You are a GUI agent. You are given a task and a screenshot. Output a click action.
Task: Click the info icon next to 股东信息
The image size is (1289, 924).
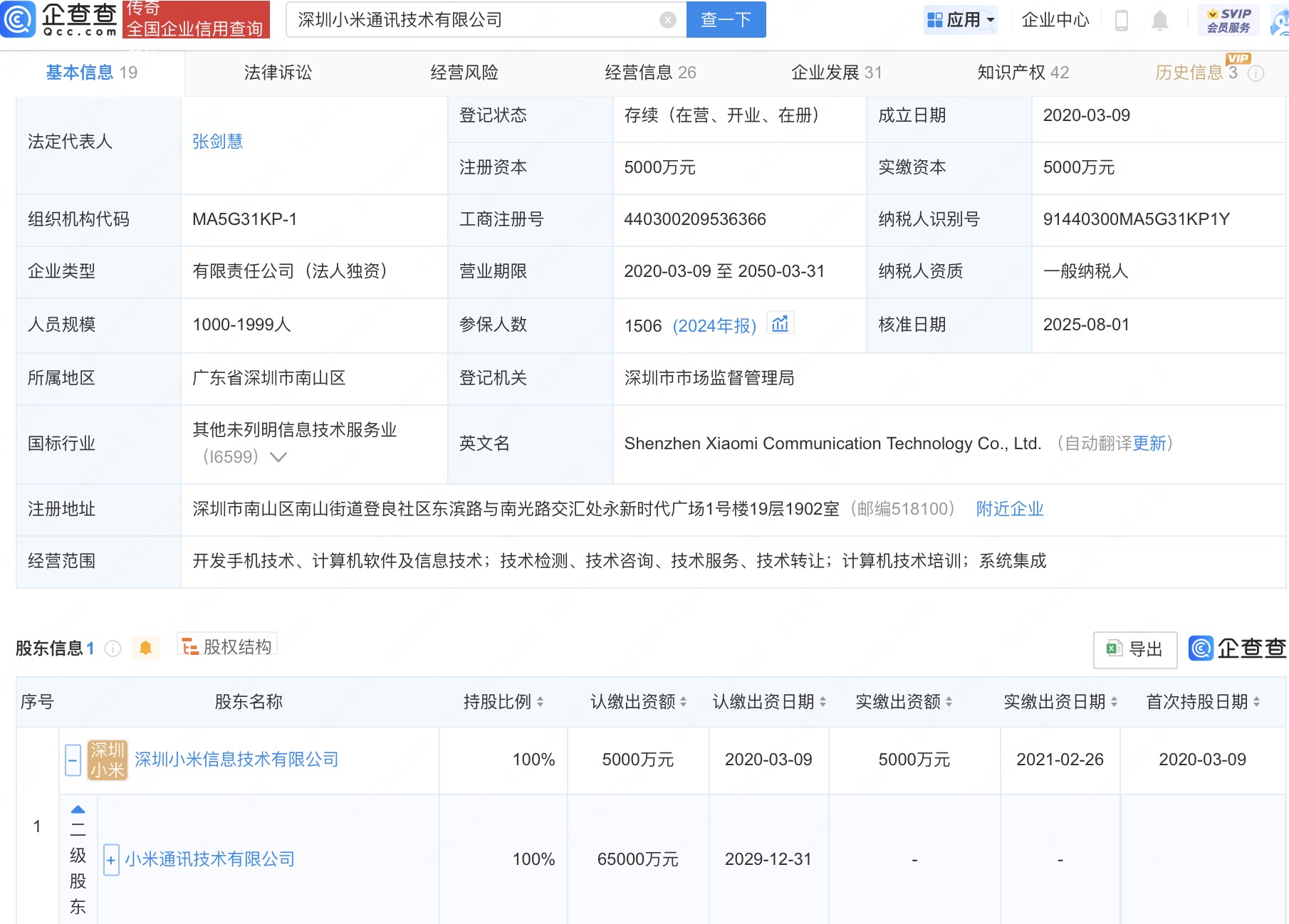click(113, 649)
